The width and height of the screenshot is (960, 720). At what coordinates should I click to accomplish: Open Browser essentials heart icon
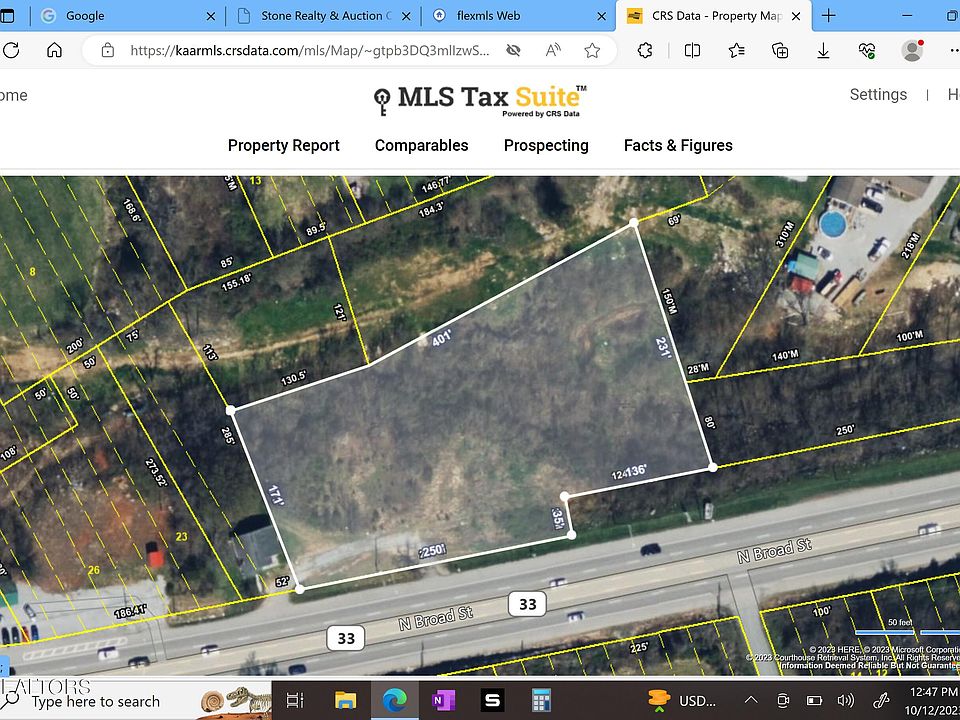867,50
